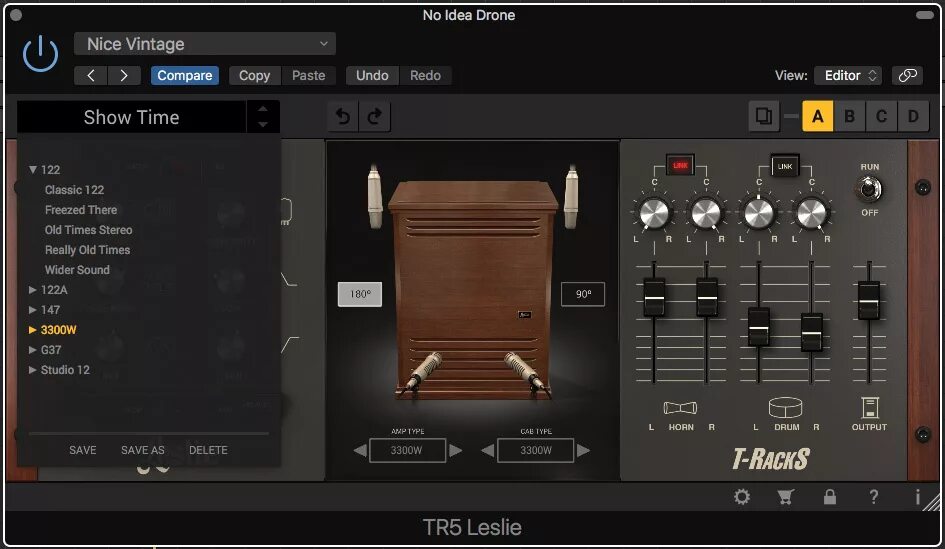The height and width of the screenshot is (549, 945).
Task: Open the View Editor dropdown
Action: pyautogui.click(x=848, y=75)
